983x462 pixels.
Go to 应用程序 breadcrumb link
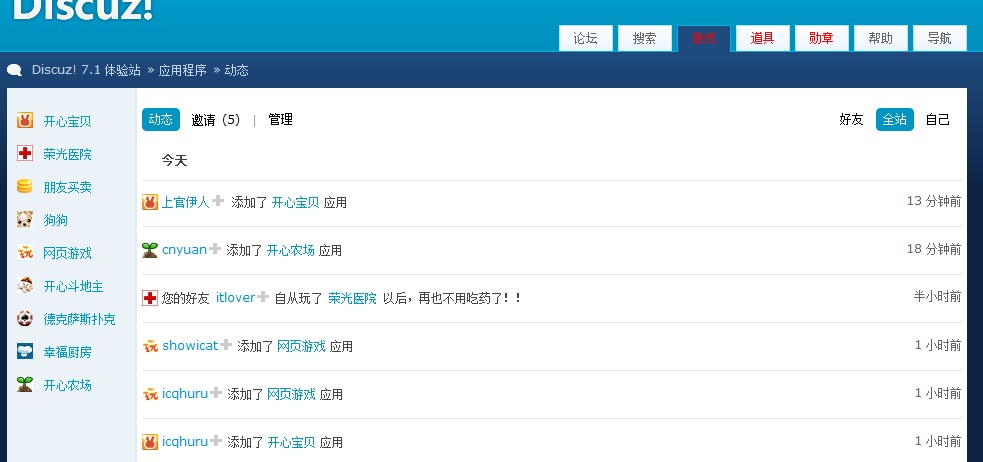coord(182,70)
